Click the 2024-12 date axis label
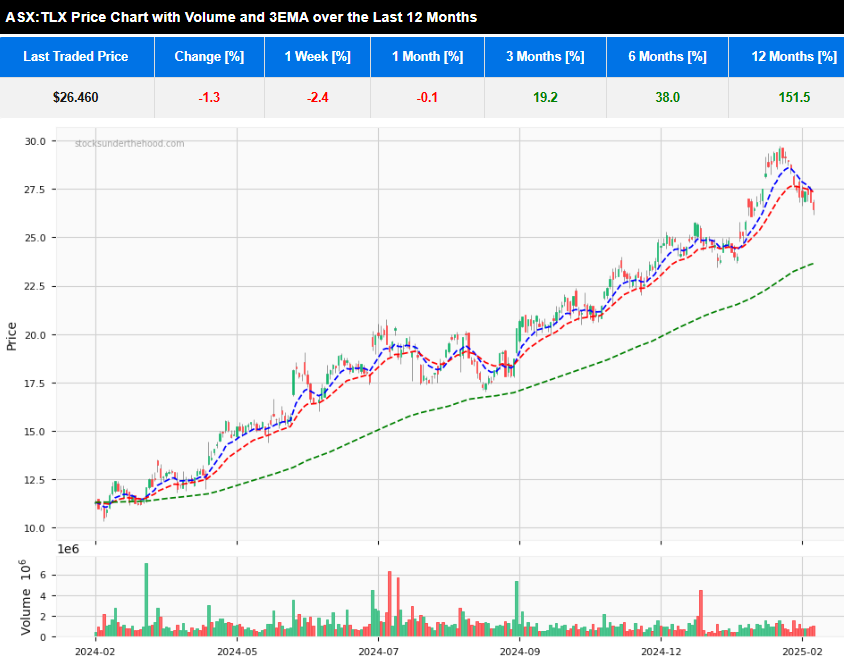The height and width of the screenshot is (662, 844). click(x=661, y=652)
